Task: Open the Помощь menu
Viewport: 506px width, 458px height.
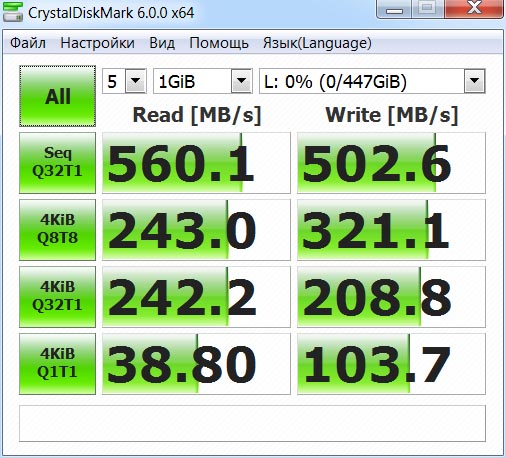Action: tap(219, 43)
